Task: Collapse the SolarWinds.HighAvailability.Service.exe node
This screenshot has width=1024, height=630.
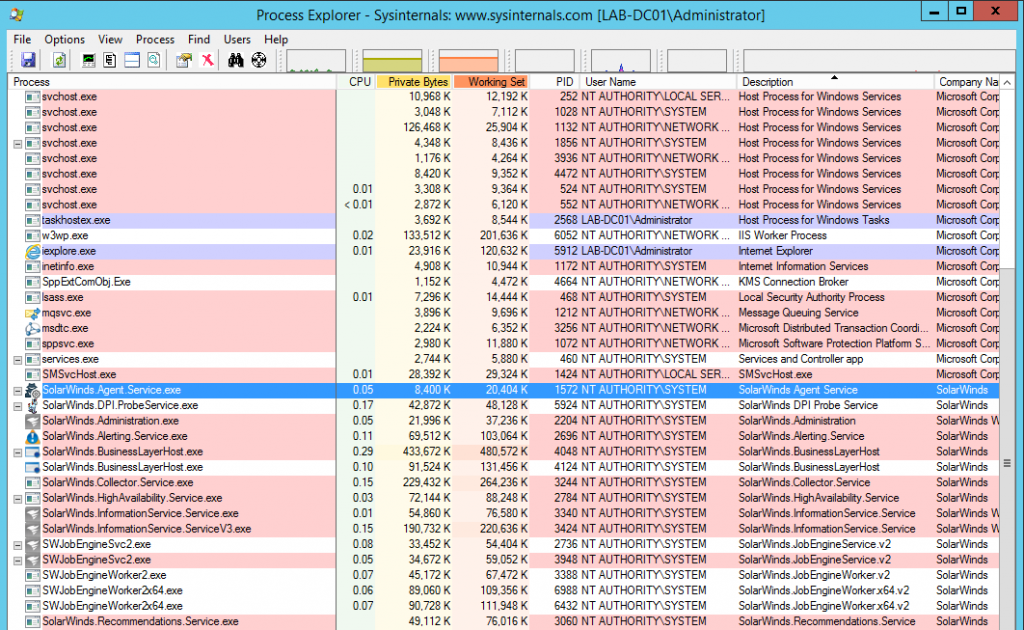Action: point(18,499)
